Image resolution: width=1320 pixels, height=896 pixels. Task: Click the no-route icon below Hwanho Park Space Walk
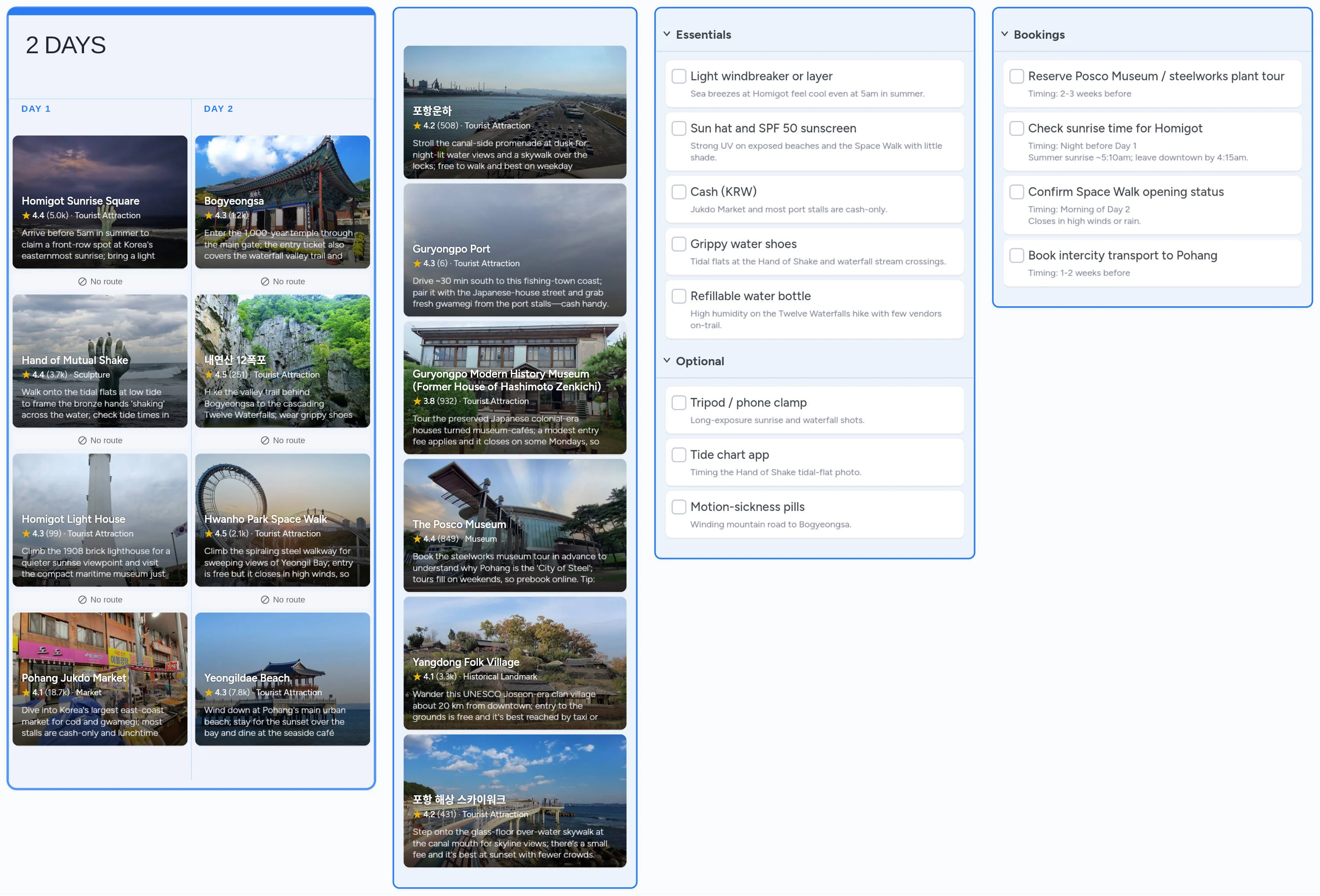point(265,599)
